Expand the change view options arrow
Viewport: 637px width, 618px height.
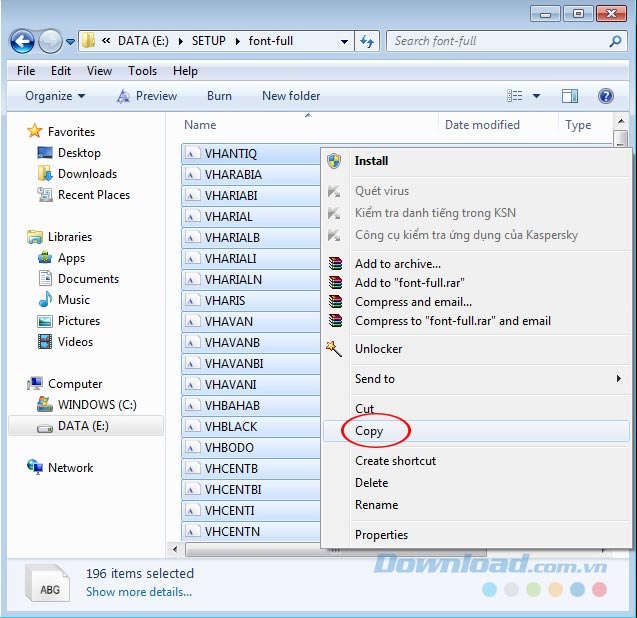[536, 96]
